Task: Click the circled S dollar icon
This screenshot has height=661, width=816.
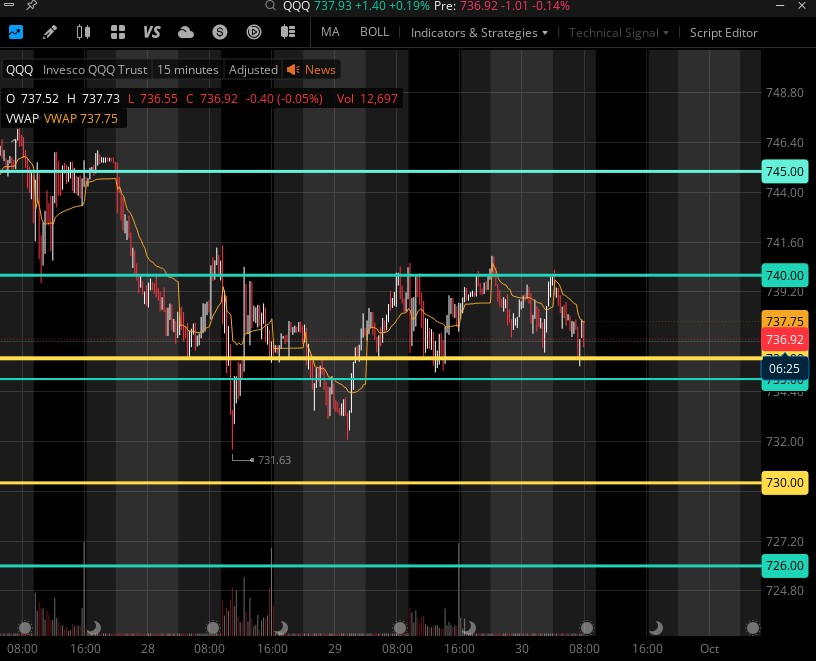Action: coord(220,32)
